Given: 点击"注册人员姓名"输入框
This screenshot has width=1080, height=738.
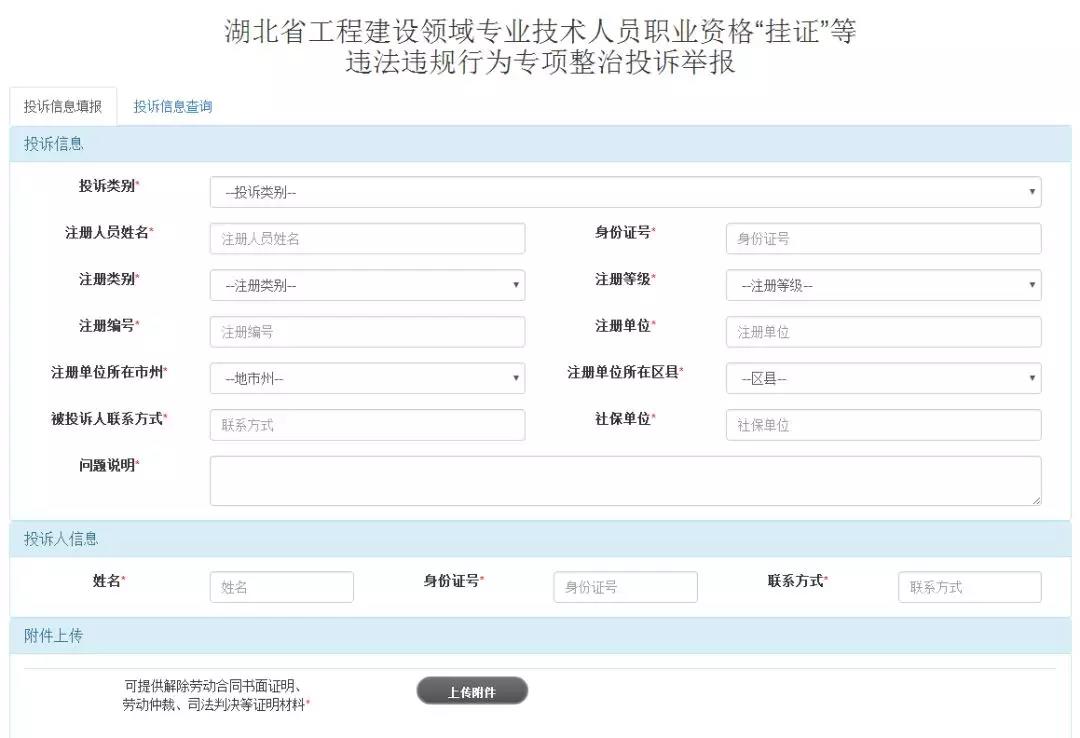Looking at the screenshot, I should (367, 238).
